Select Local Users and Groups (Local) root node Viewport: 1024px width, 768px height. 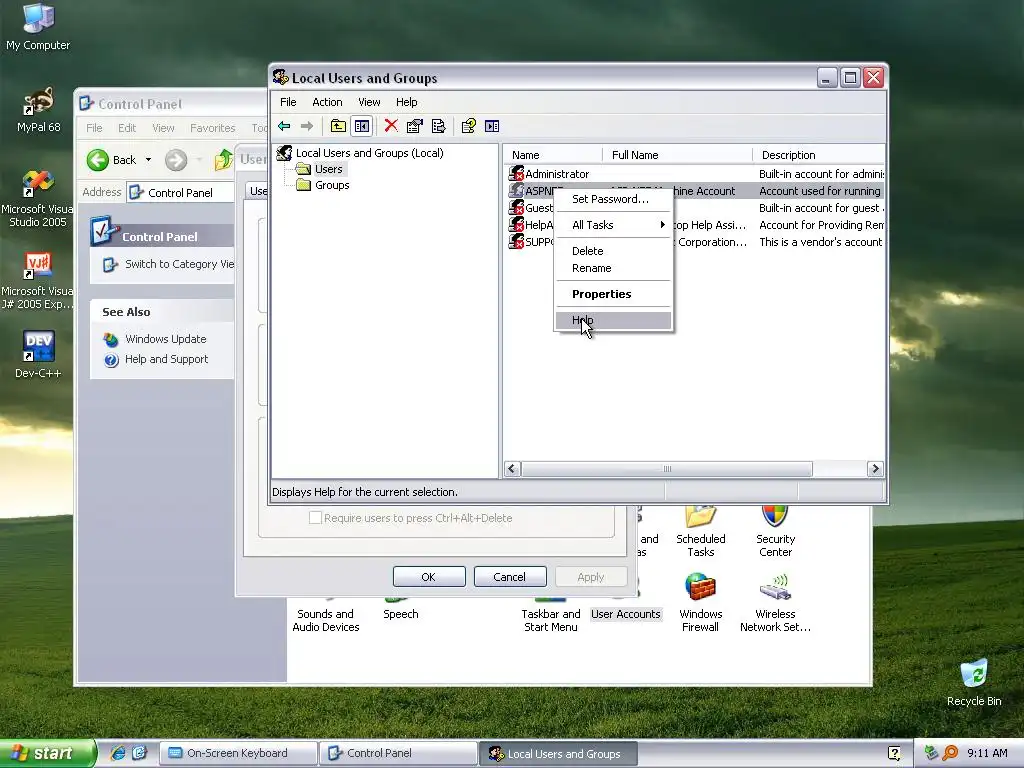pyautogui.click(x=370, y=153)
